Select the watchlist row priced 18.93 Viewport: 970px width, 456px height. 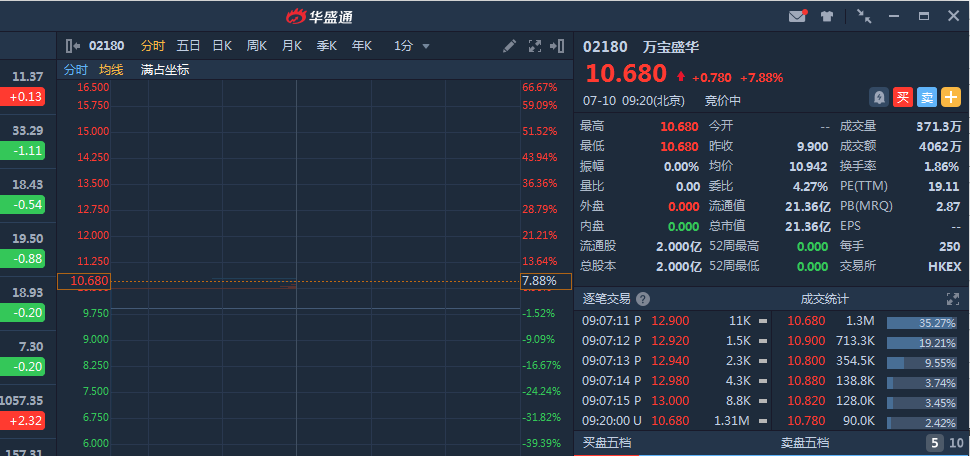pyautogui.click(x=28, y=303)
